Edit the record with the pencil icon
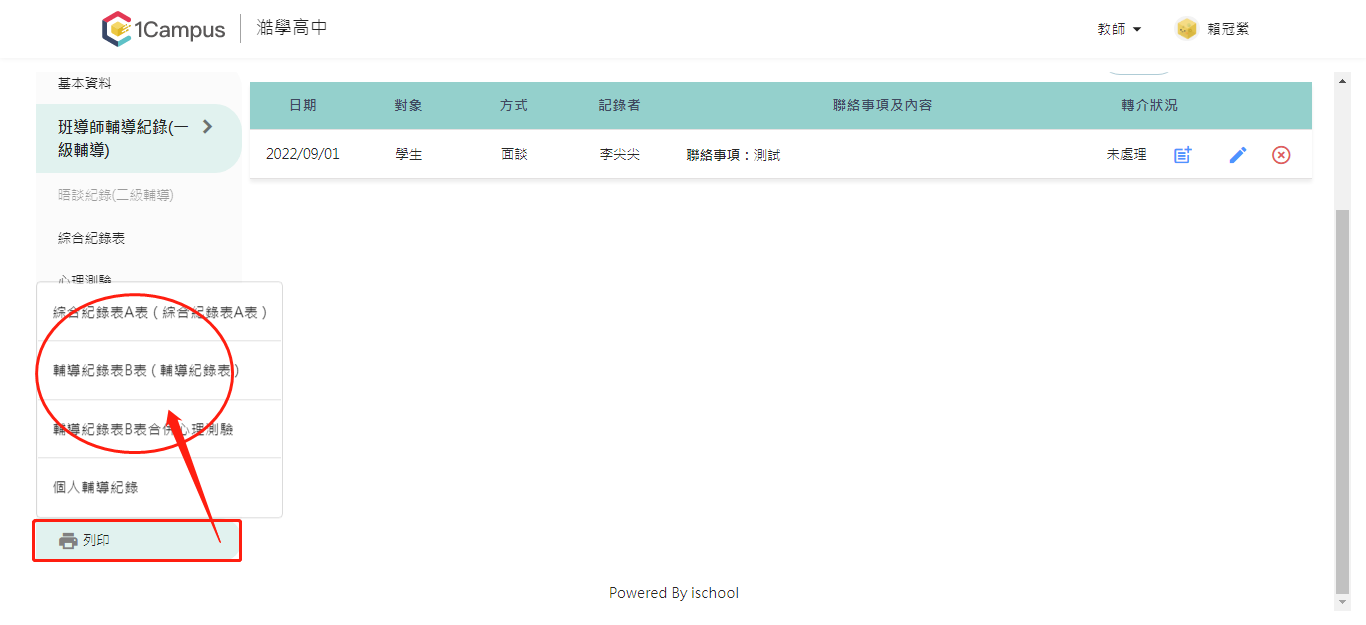The width and height of the screenshot is (1366, 625). [1238, 155]
